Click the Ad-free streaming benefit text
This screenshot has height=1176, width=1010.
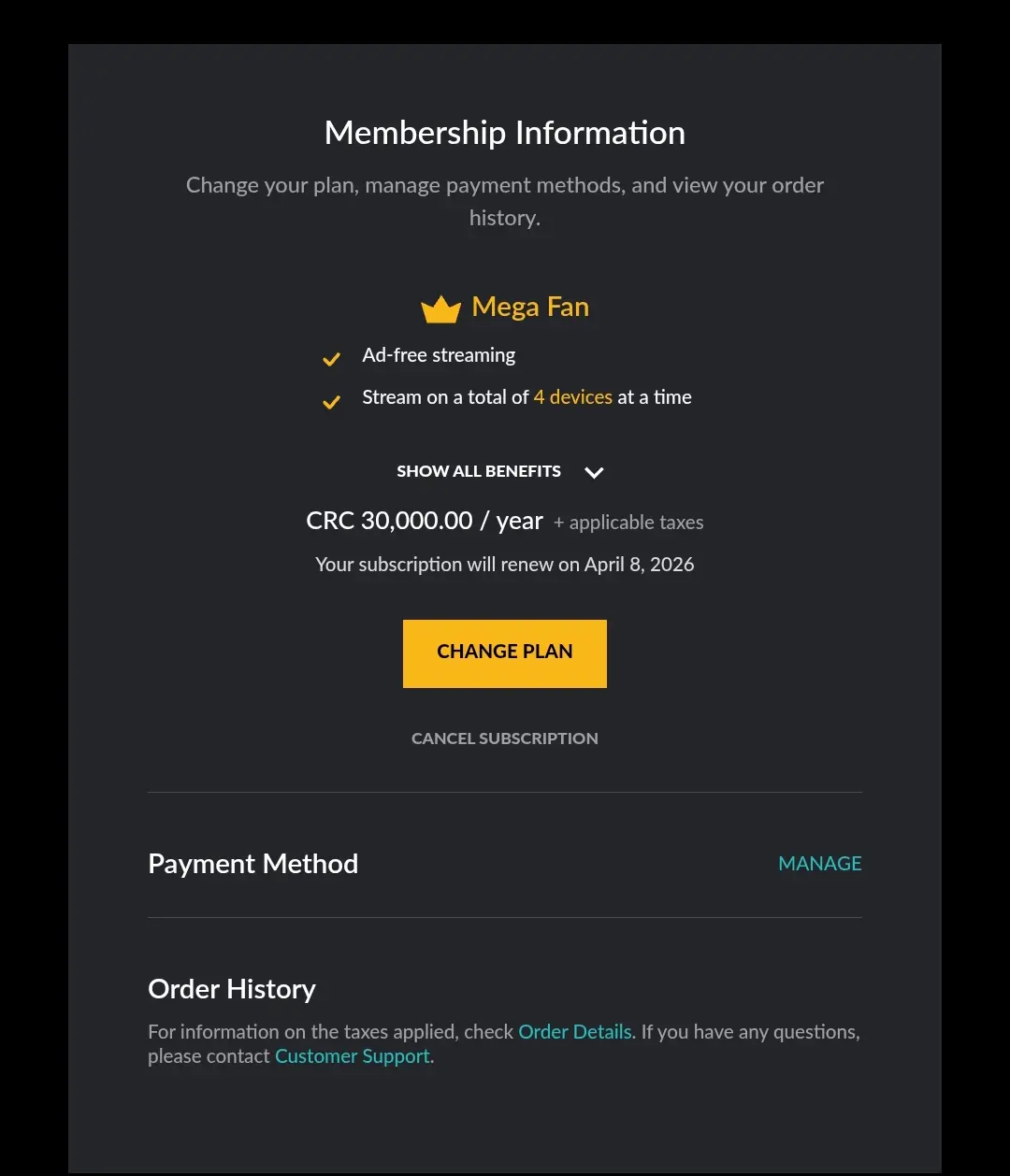click(439, 355)
